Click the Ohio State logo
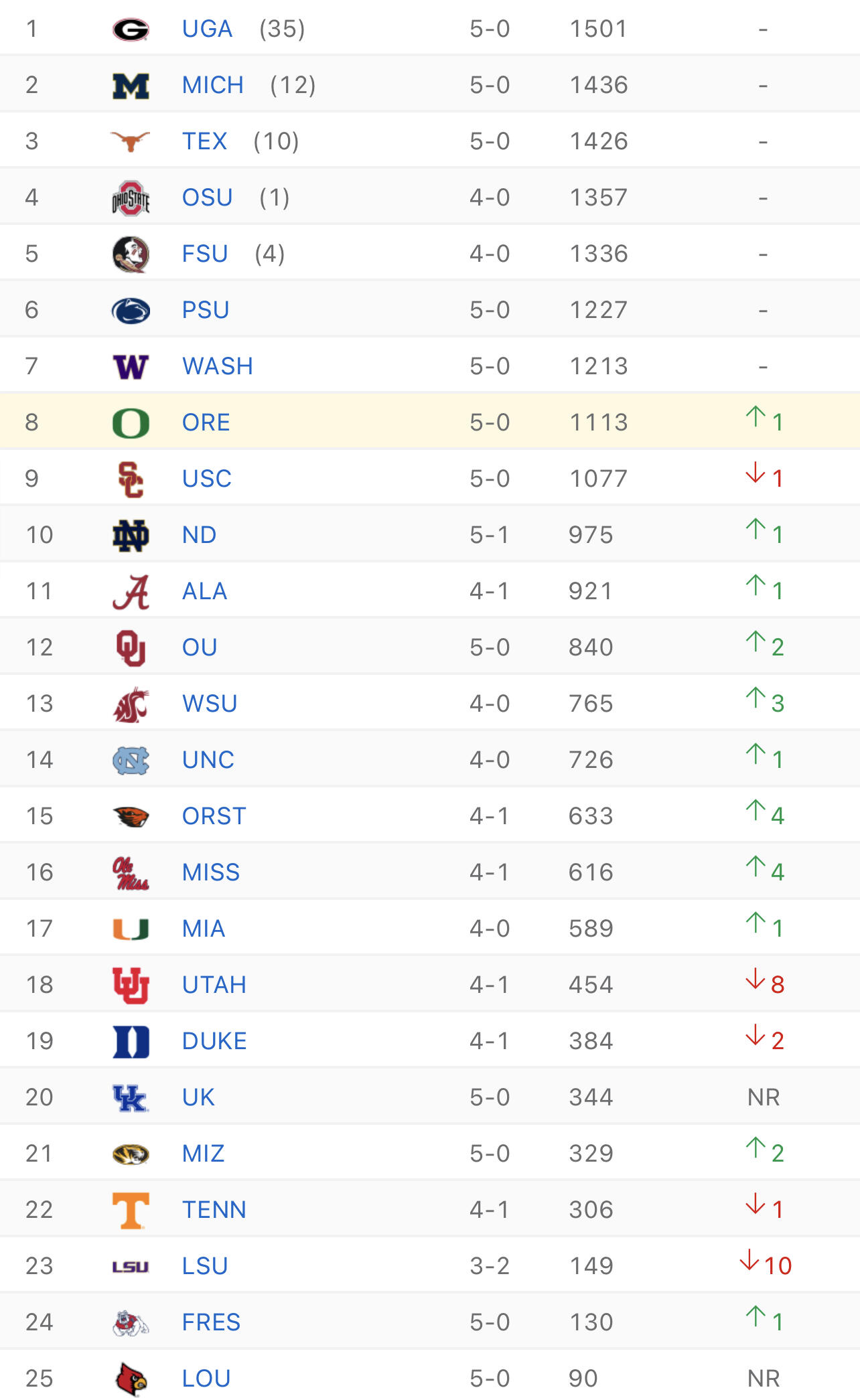Screen dimensions: 860x1400 click(131, 198)
